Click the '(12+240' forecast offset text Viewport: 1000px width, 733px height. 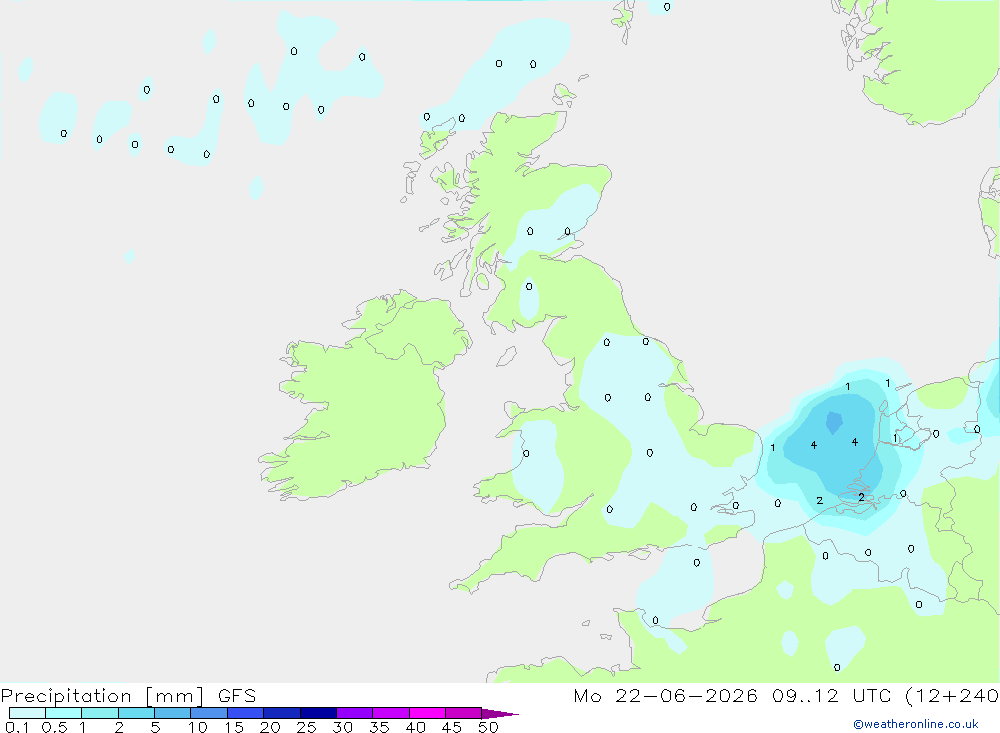951,695
